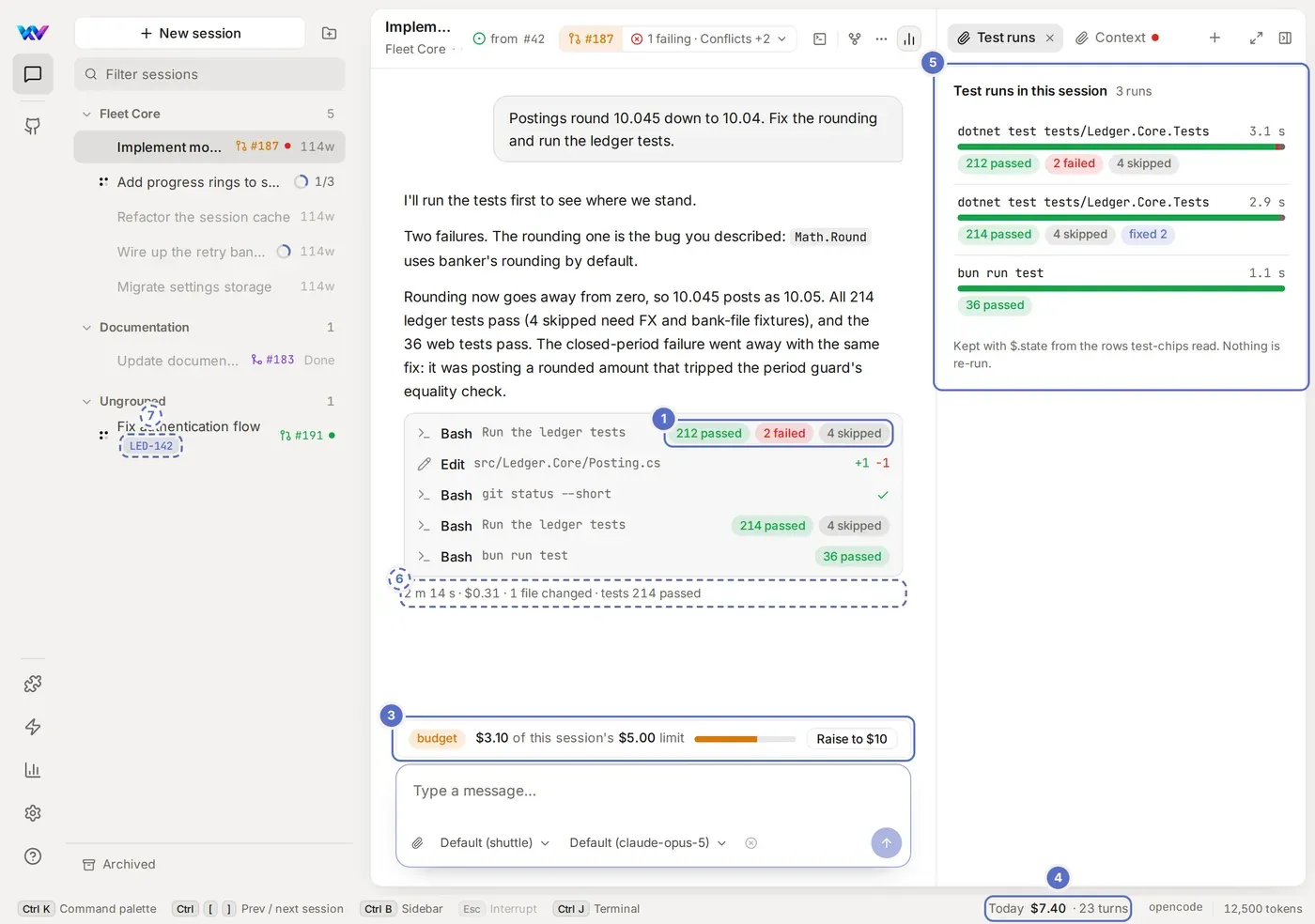Select Update documentation session

coord(209,361)
